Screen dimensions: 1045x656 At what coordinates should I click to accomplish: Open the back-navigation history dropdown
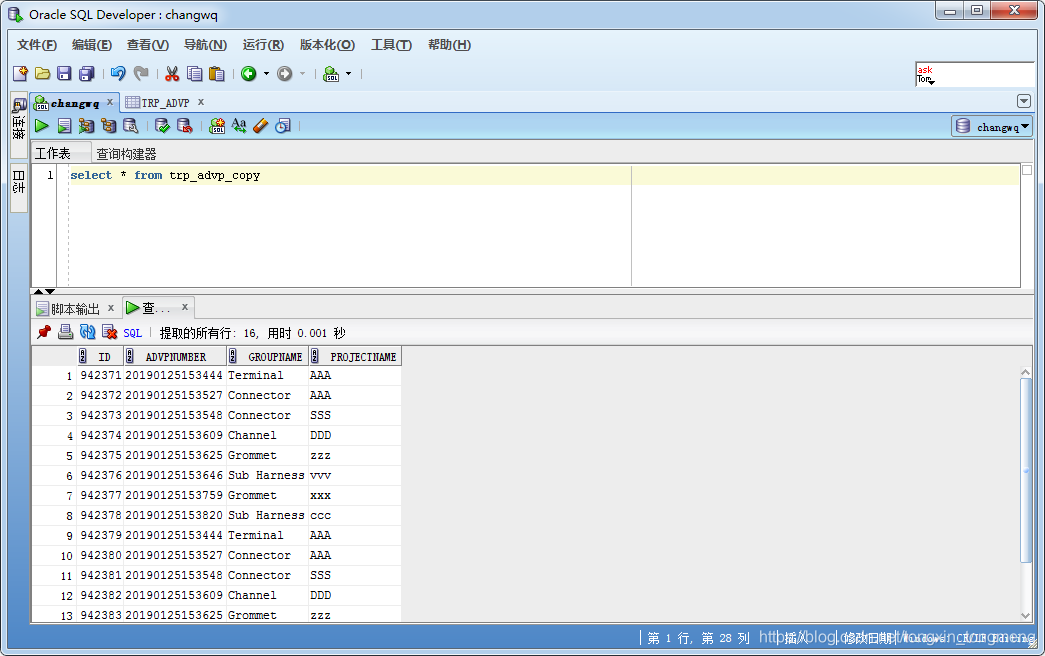pyautogui.click(x=267, y=74)
